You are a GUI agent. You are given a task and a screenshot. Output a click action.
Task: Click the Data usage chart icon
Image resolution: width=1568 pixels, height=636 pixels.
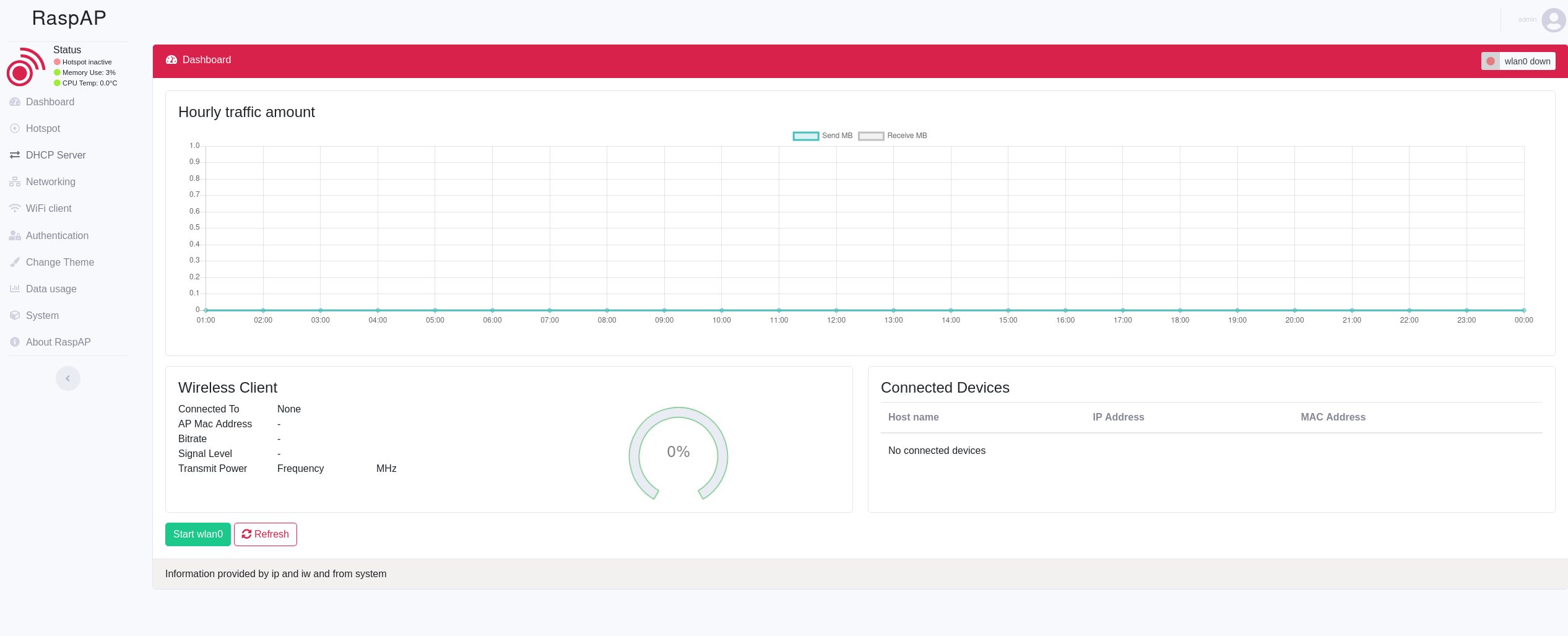click(15, 289)
